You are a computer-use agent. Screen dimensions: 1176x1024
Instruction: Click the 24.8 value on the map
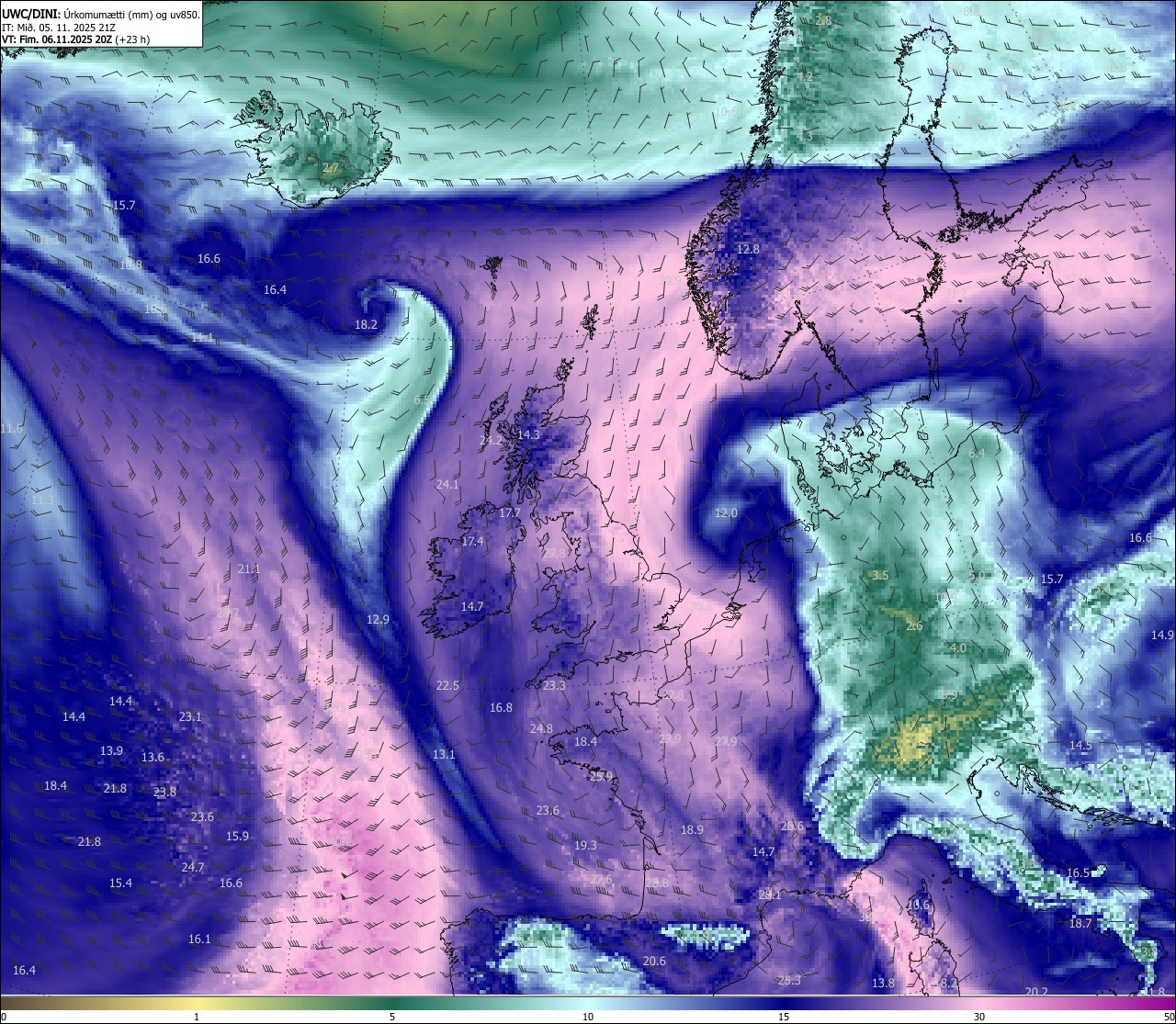541,728
